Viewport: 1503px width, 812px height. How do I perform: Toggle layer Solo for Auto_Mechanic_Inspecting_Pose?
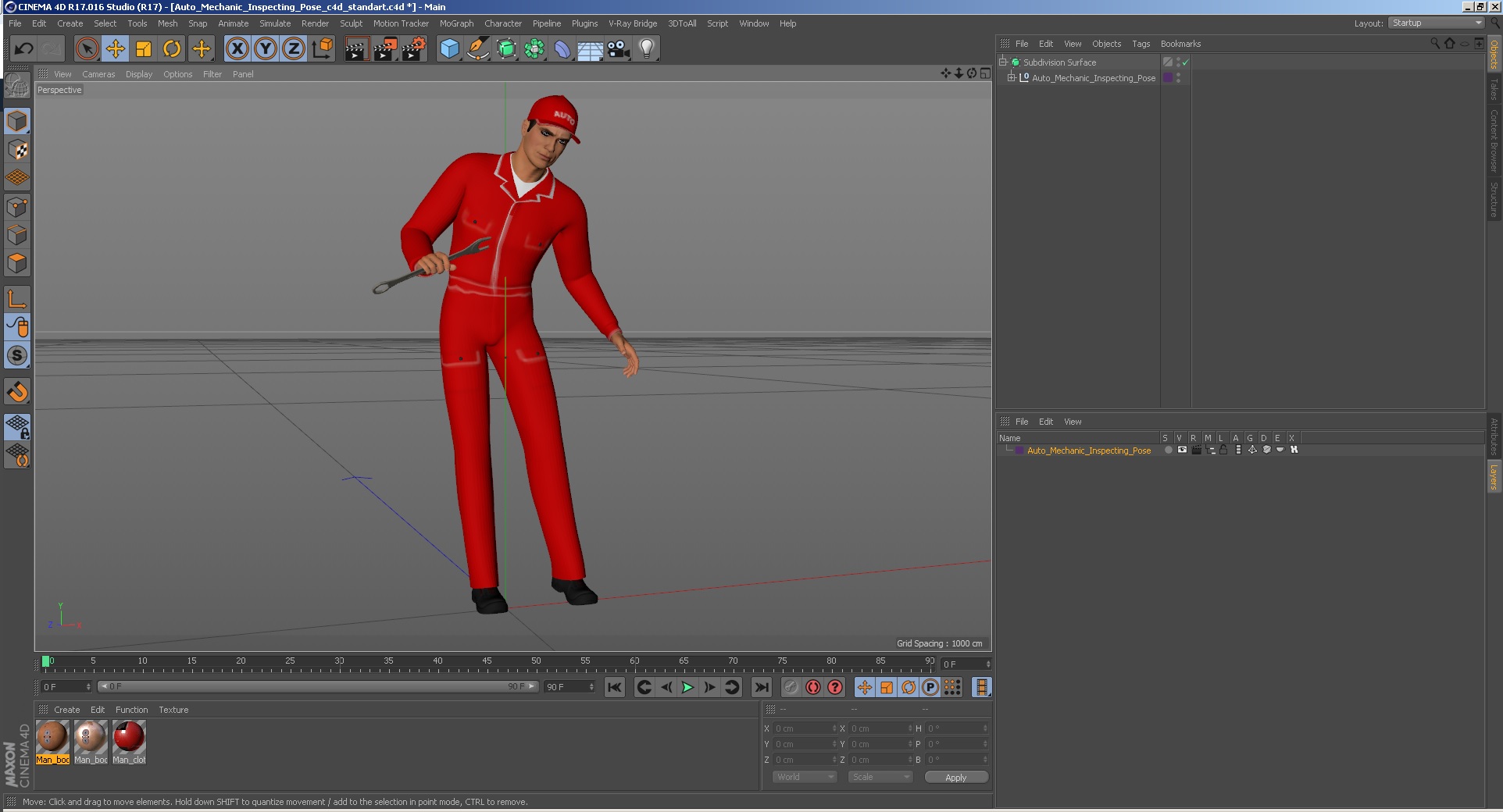[x=1168, y=450]
